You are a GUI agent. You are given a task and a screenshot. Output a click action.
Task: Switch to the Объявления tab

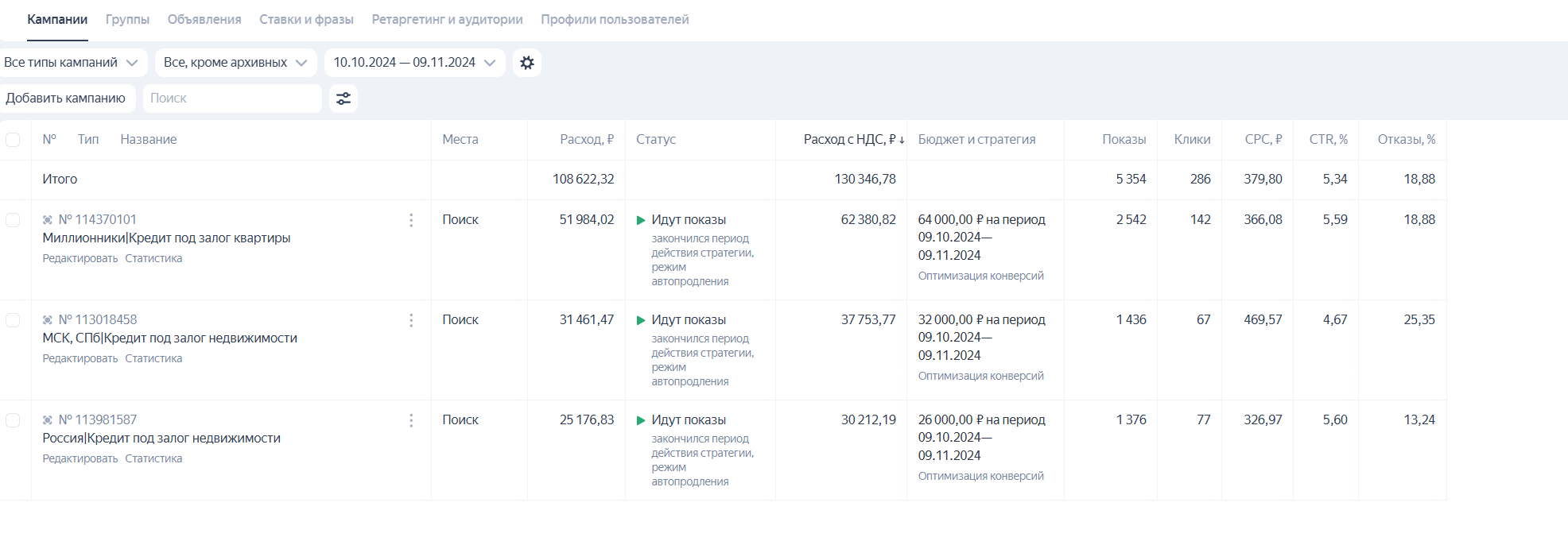[204, 20]
